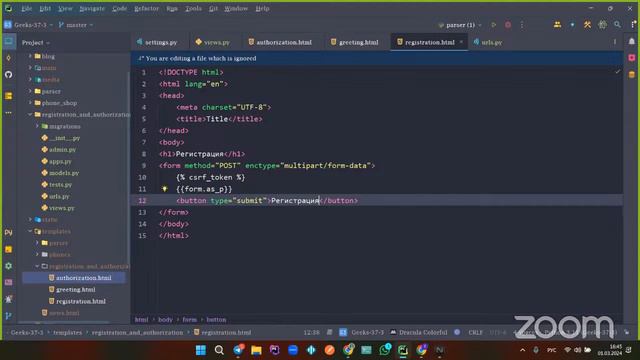This screenshot has width=640, height=360.
Task: Click the Dracula Colorful theme status
Action: tap(423, 332)
